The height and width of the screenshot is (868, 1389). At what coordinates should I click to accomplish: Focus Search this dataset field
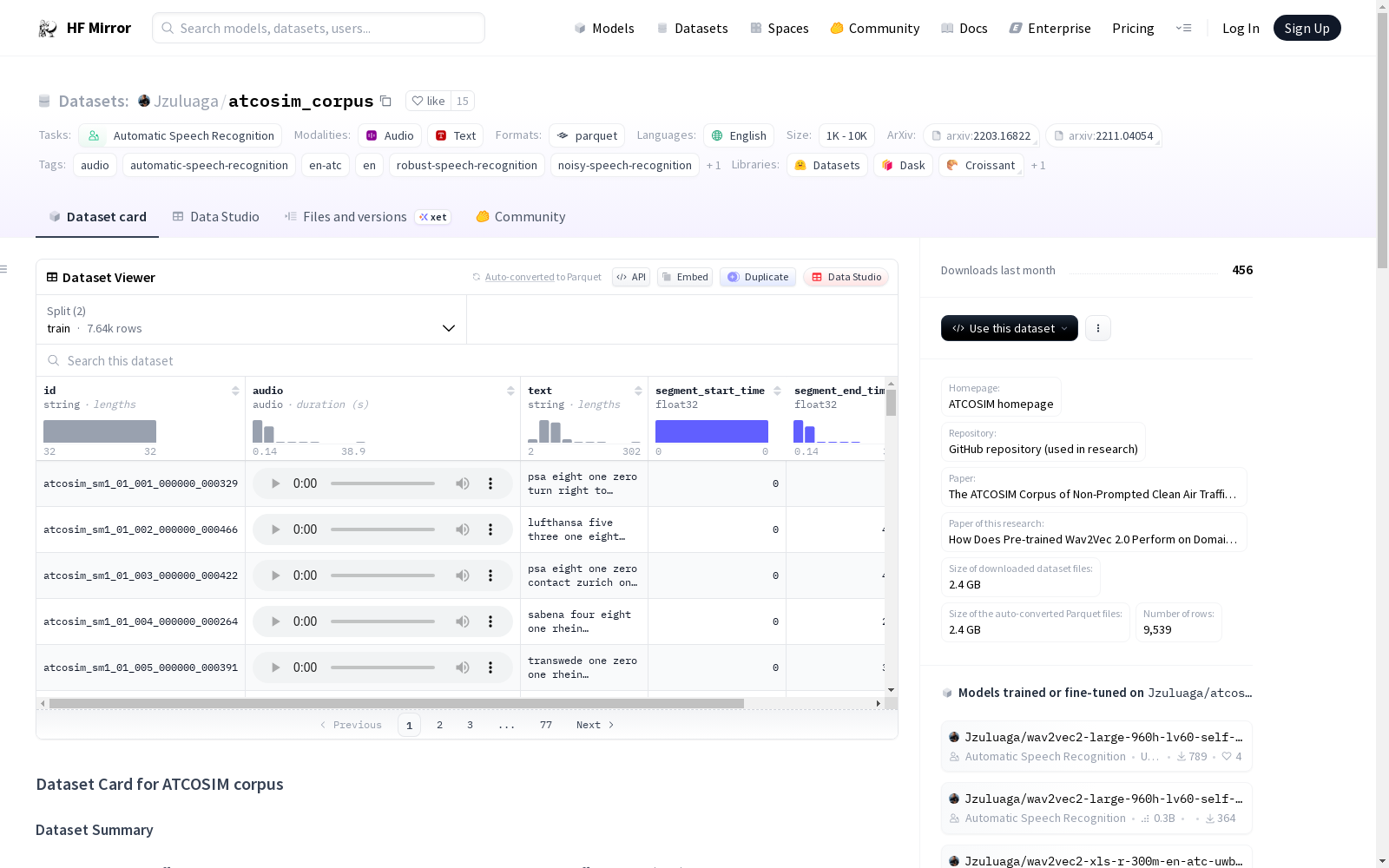pyautogui.click(x=467, y=360)
